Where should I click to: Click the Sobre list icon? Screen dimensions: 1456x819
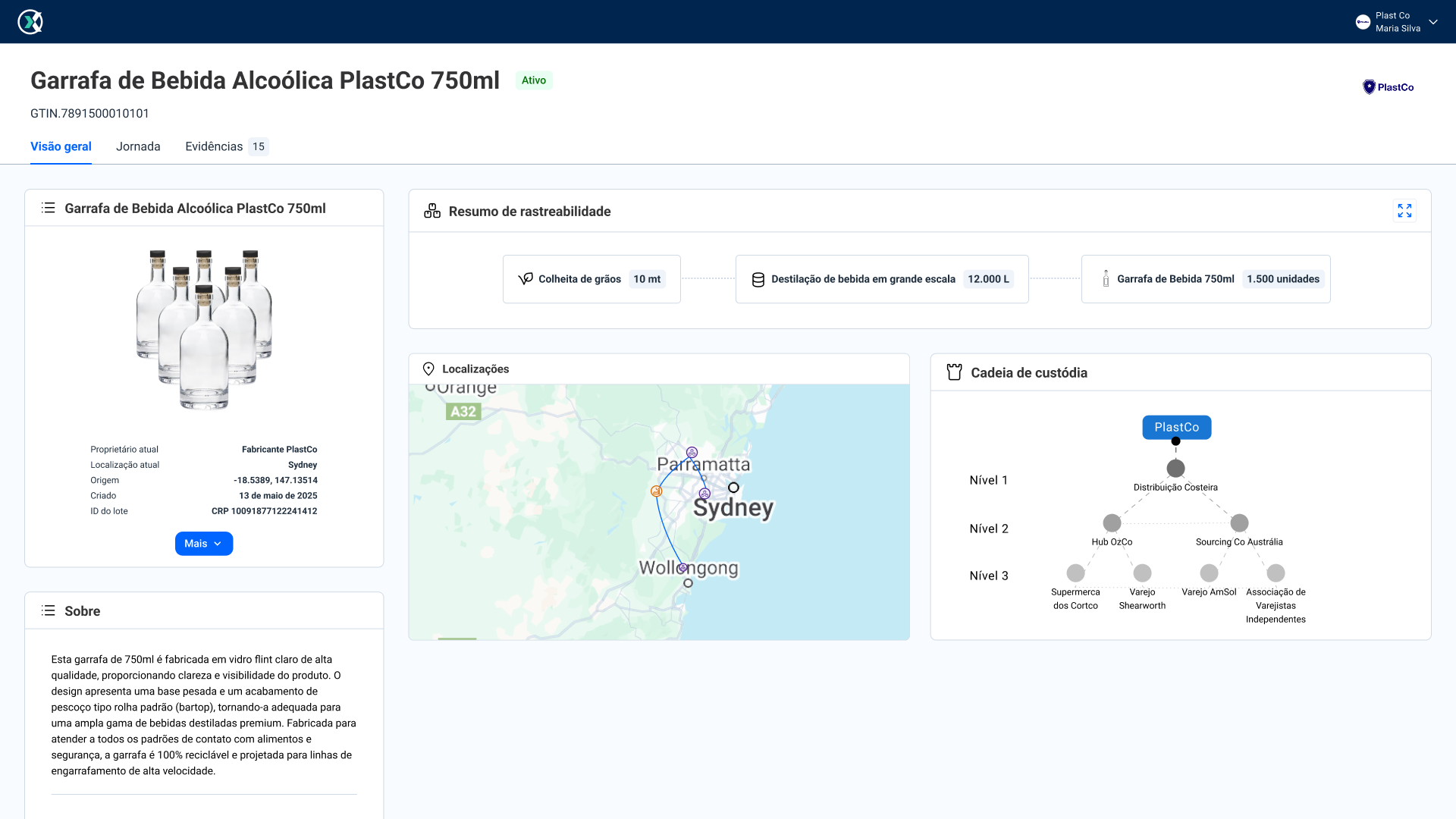[x=49, y=611]
